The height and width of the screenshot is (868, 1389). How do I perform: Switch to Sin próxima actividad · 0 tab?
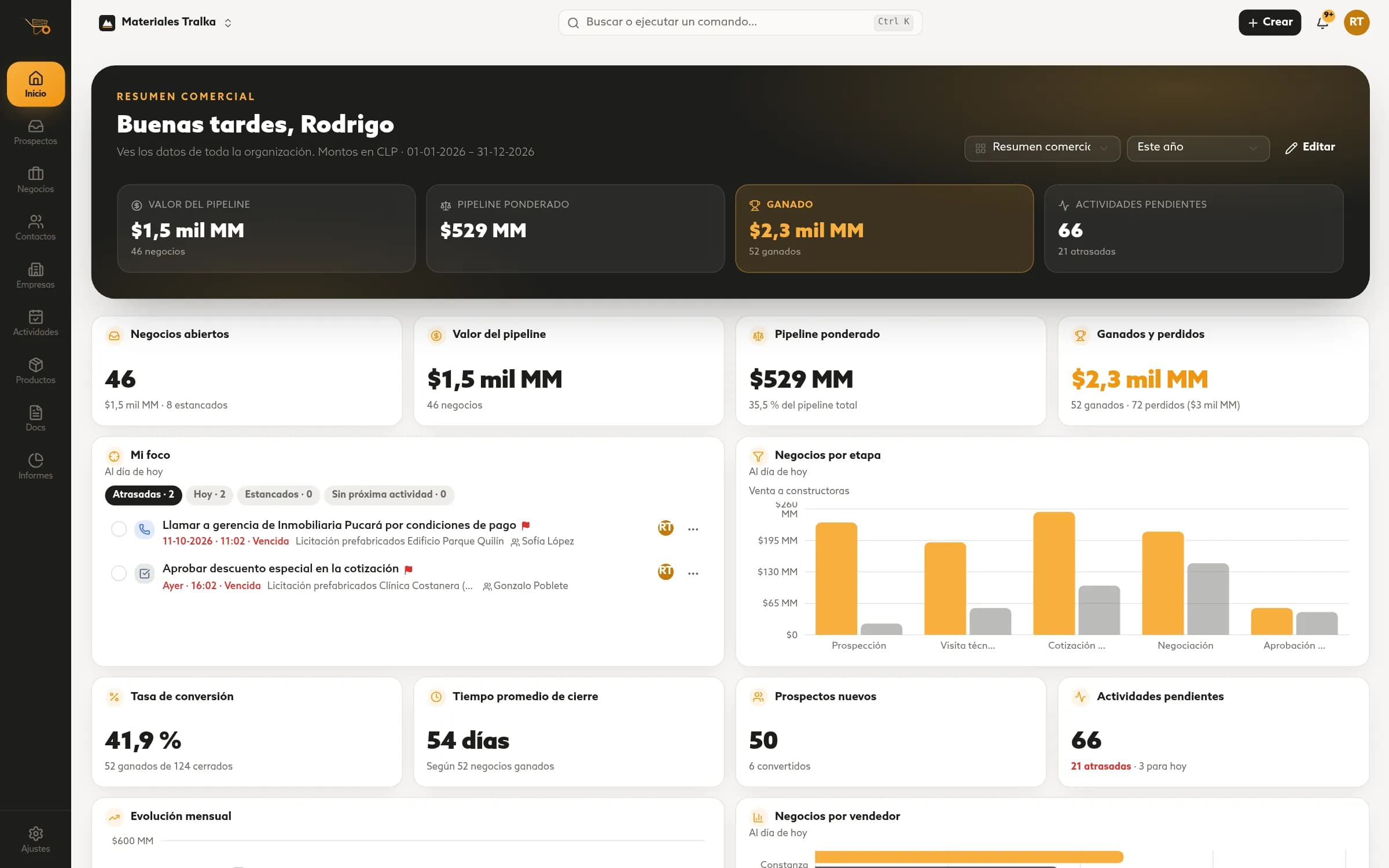pyautogui.click(x=389, y=495)
